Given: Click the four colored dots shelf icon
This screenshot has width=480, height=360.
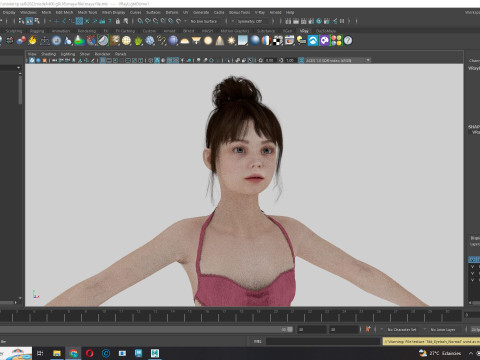Looking at the screenshot, I should pos(336,41).
